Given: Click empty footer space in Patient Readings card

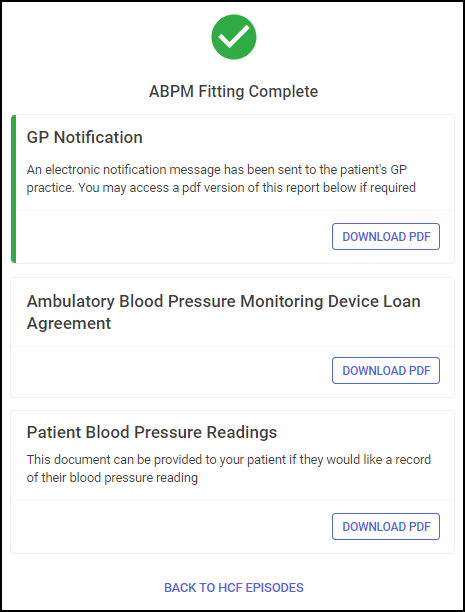Looking at the screenshot, I should [172, 527].
